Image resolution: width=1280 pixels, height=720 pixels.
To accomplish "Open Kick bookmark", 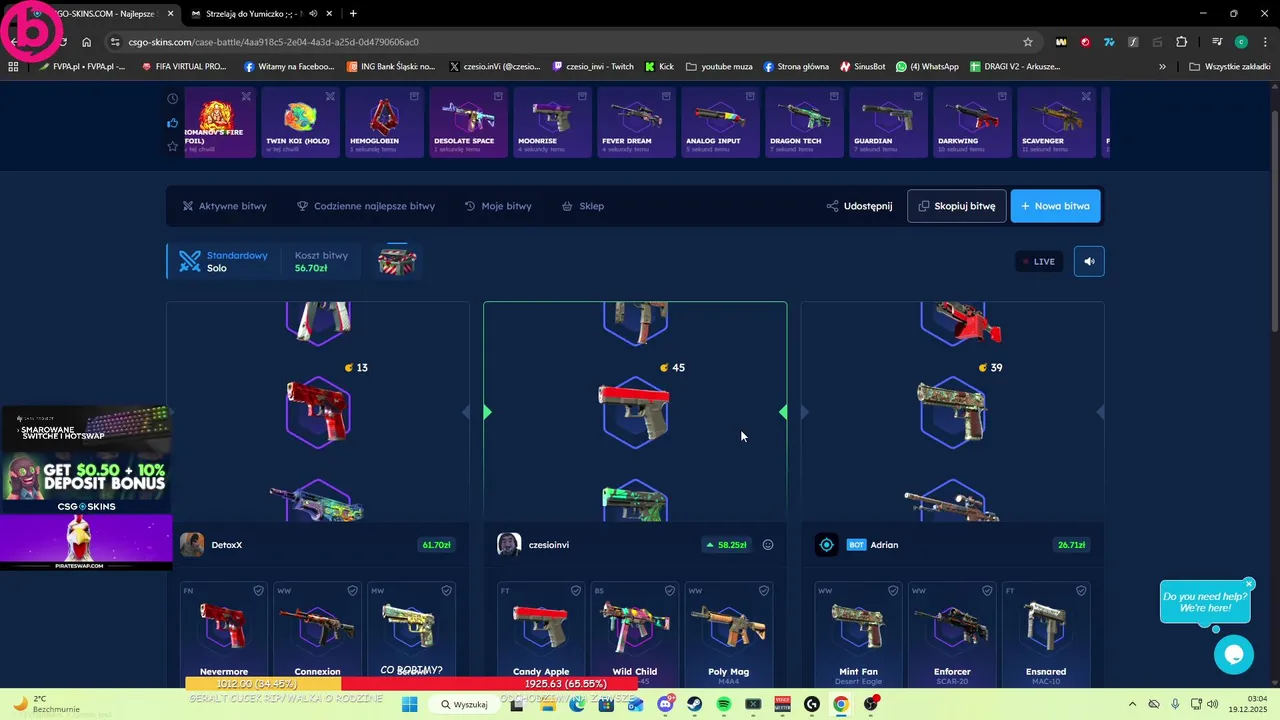I will point(659,67).
